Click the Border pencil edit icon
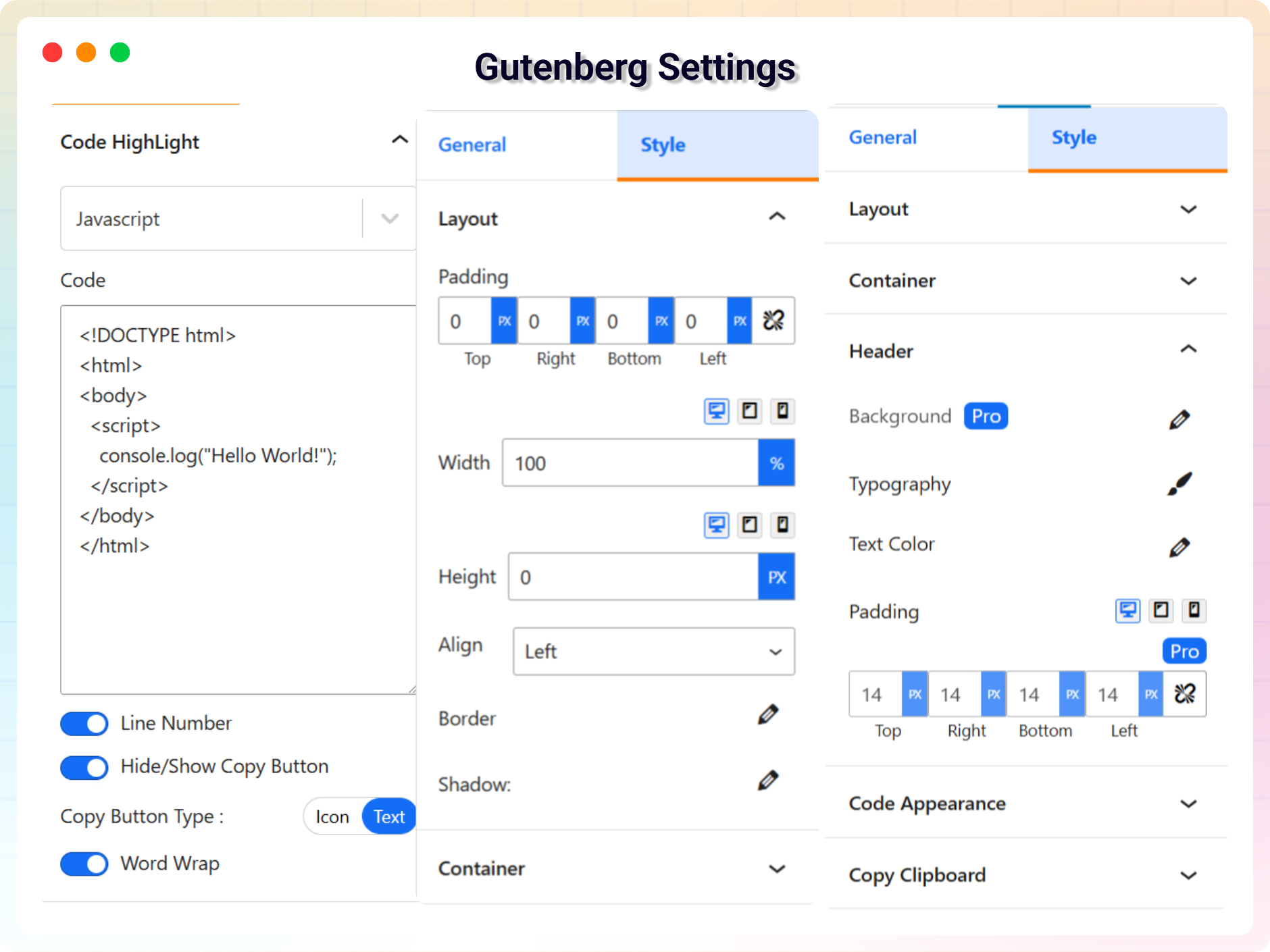The image size is (1270, 952). click(x=768, y=714)
